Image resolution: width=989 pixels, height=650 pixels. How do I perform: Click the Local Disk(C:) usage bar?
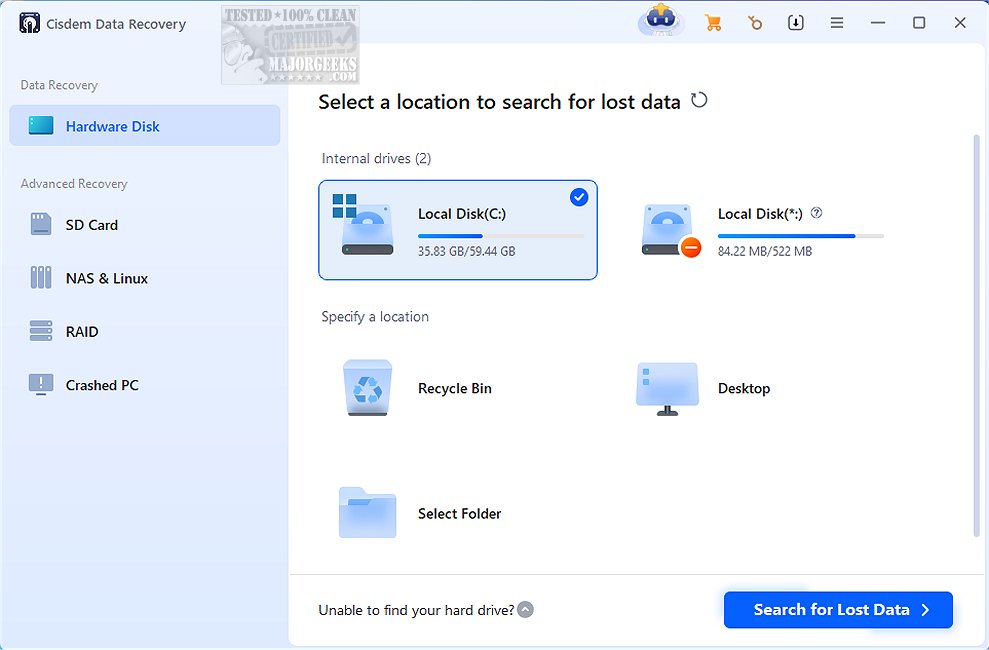(500, 236)
